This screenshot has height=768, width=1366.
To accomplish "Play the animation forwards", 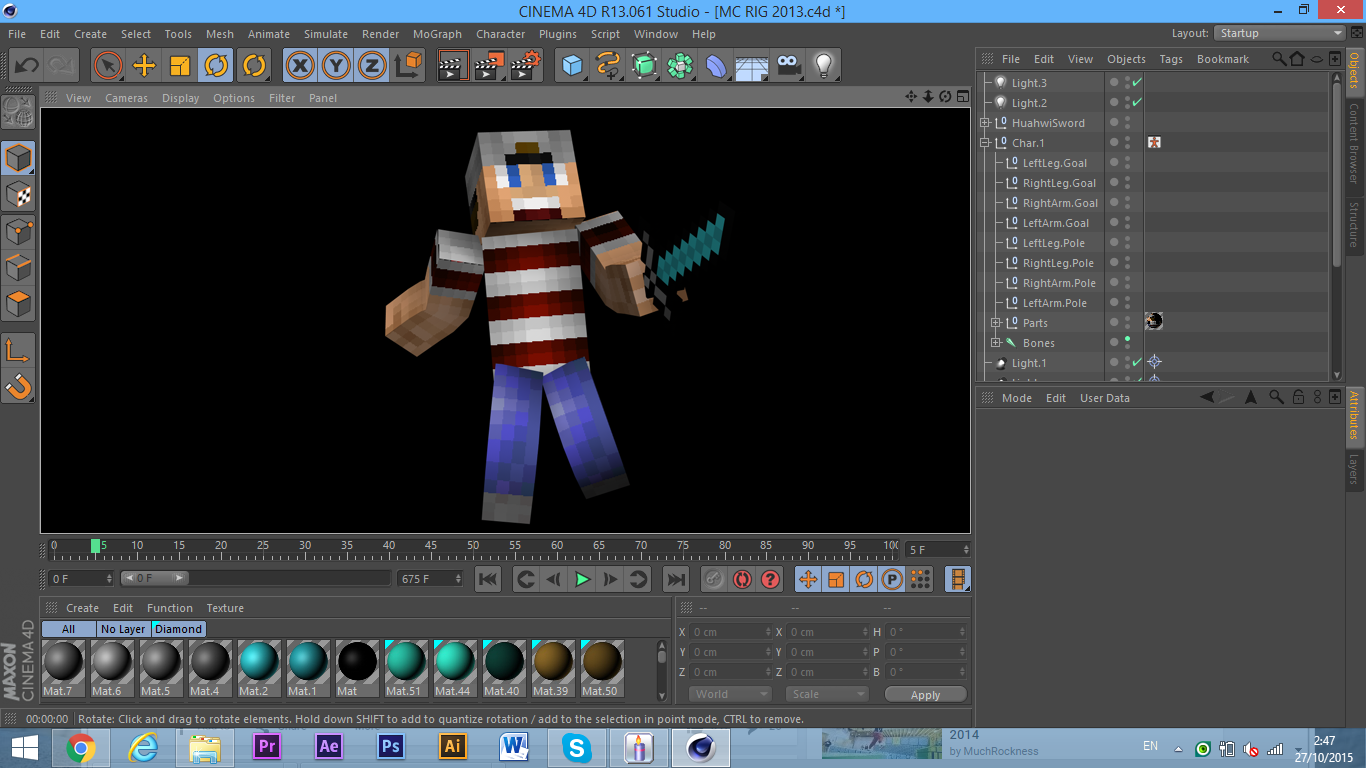I will tap(582, 579).
